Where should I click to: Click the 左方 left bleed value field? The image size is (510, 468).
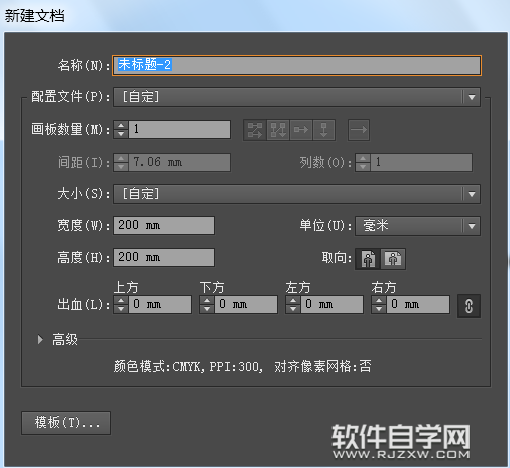tap(332, 304)
